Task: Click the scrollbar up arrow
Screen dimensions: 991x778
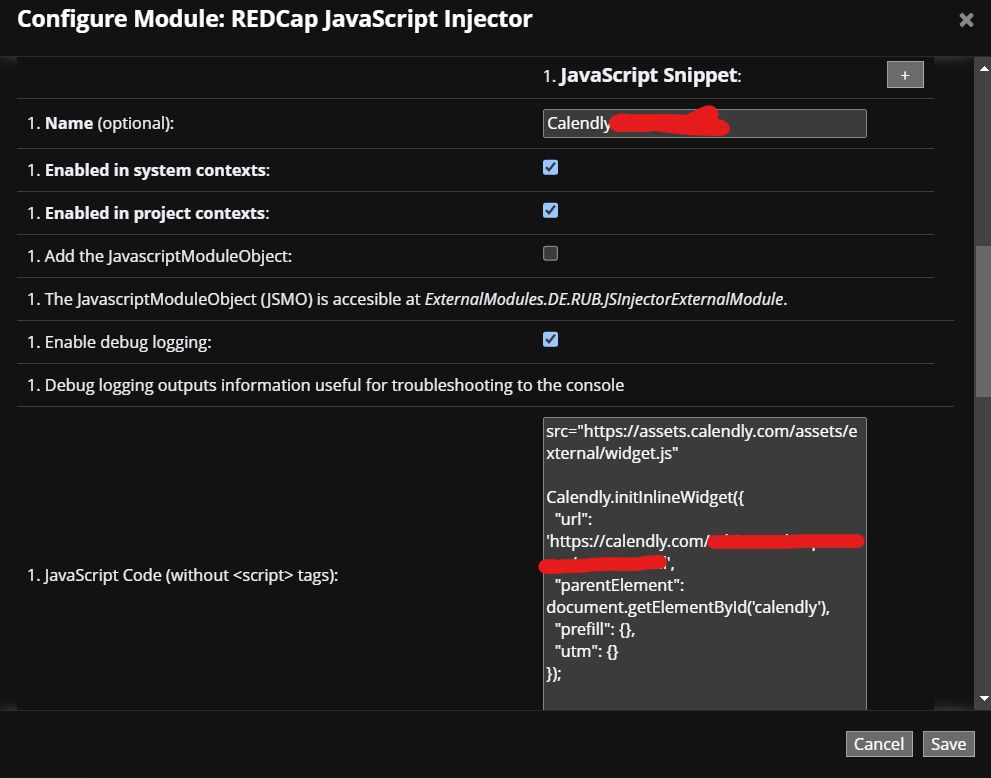Action: click(x=983, y=68)
